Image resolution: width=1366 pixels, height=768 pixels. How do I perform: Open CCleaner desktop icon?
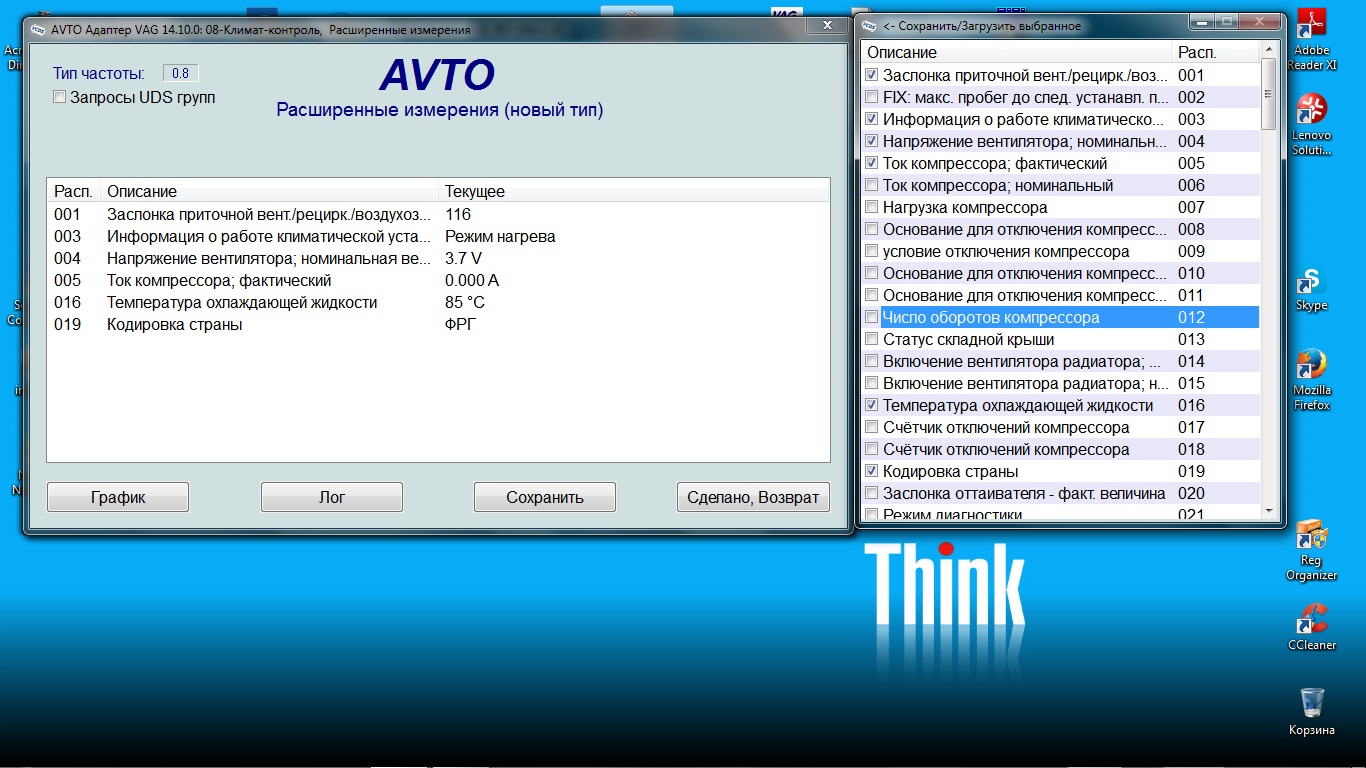click(1311, 620)
